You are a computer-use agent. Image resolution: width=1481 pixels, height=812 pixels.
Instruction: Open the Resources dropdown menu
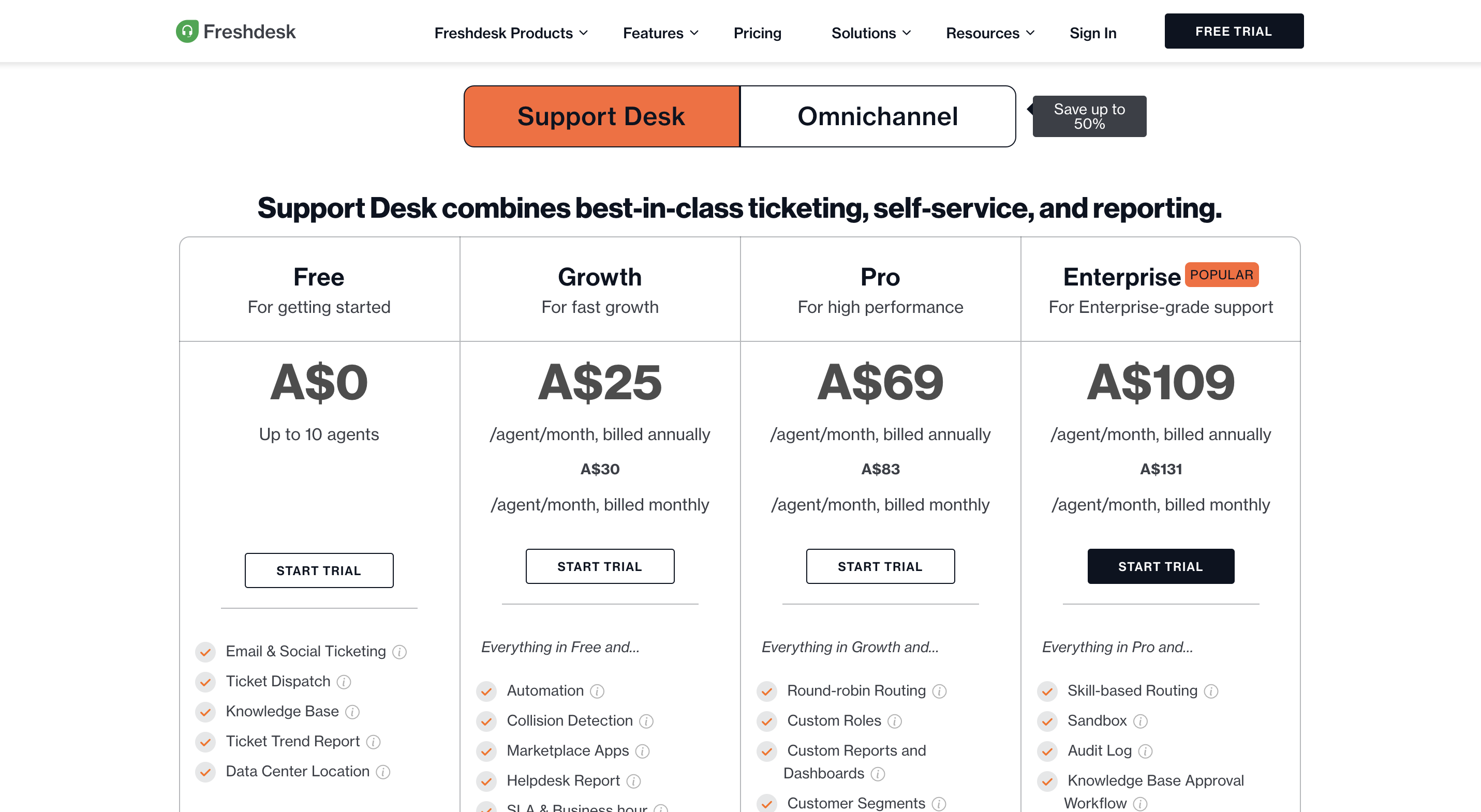click(x=990, y=33)
